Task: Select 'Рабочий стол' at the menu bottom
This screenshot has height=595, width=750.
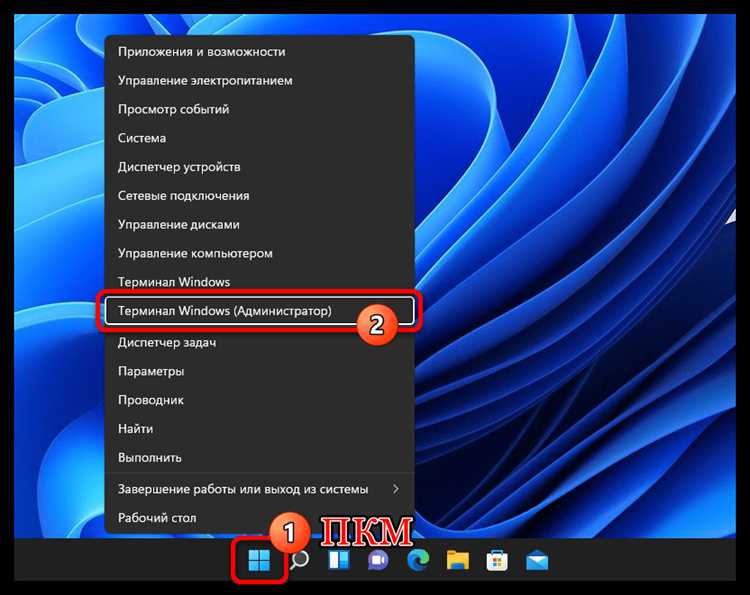Action: coord(259,518)
